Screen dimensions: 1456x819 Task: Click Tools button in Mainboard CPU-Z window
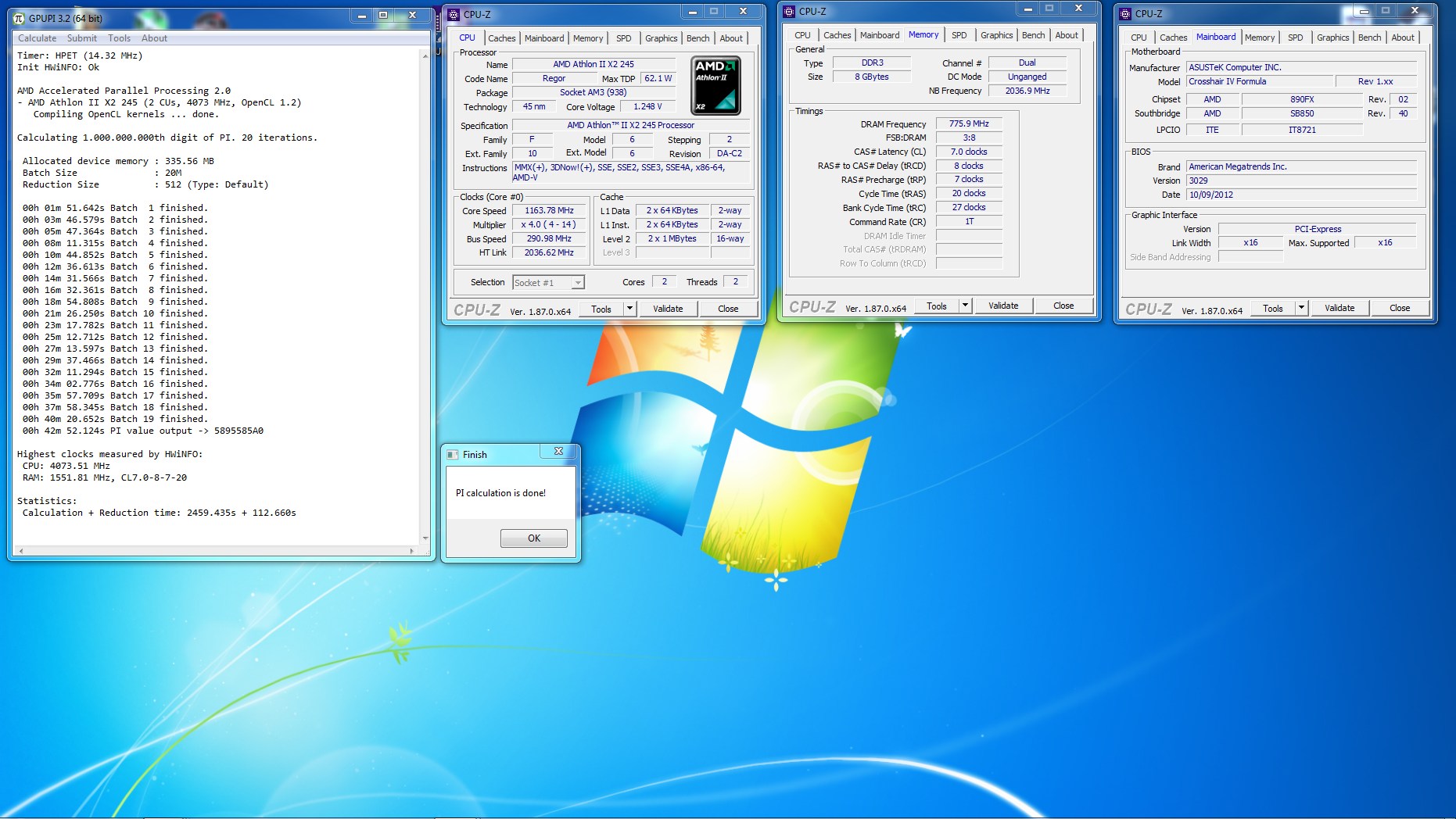point(1273,308)
